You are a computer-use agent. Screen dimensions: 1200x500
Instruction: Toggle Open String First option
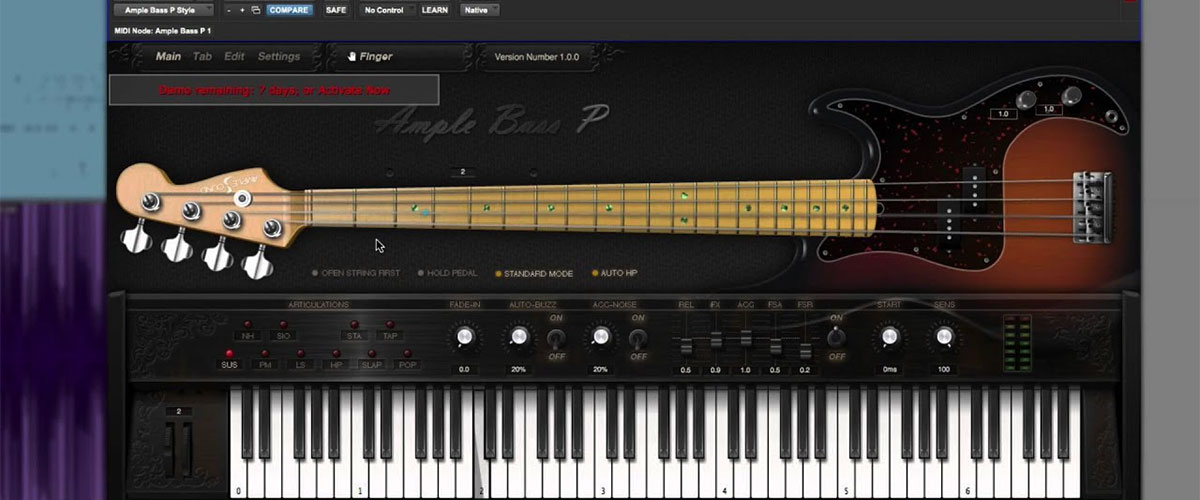click(356, 273)
